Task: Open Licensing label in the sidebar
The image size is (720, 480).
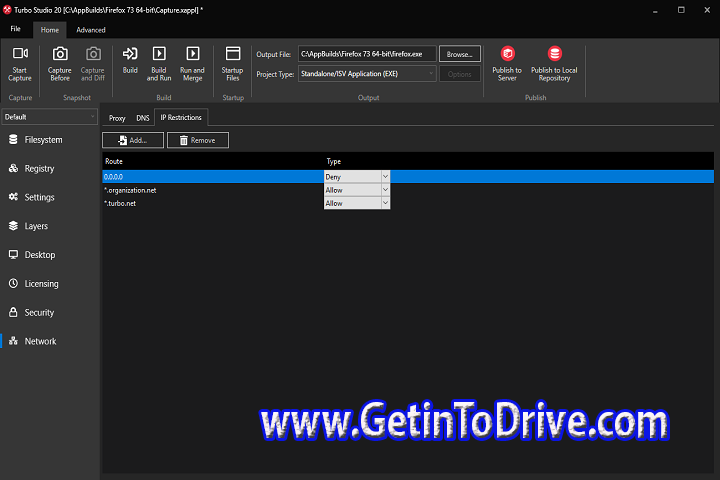Action: click(x=41, y=284)
